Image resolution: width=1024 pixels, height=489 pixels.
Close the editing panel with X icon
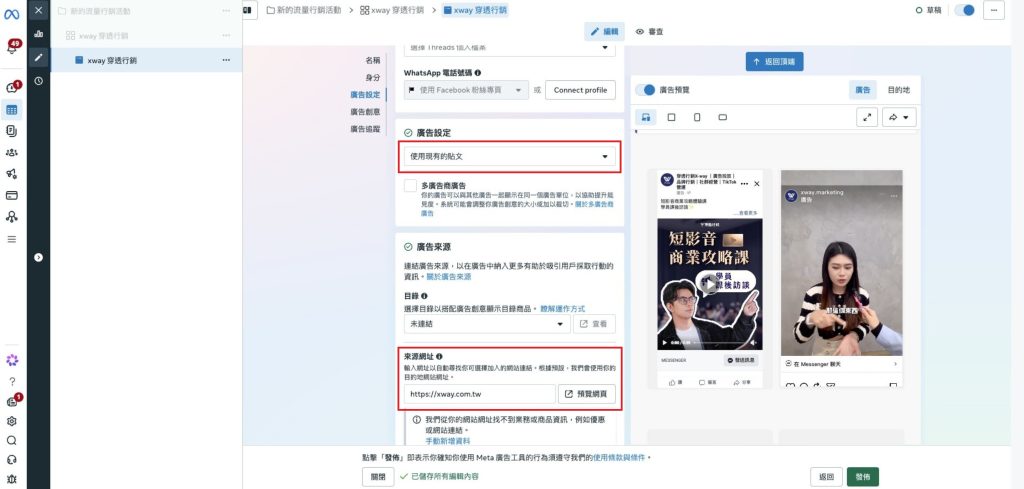pyautogui.click(x=39, y=10)
